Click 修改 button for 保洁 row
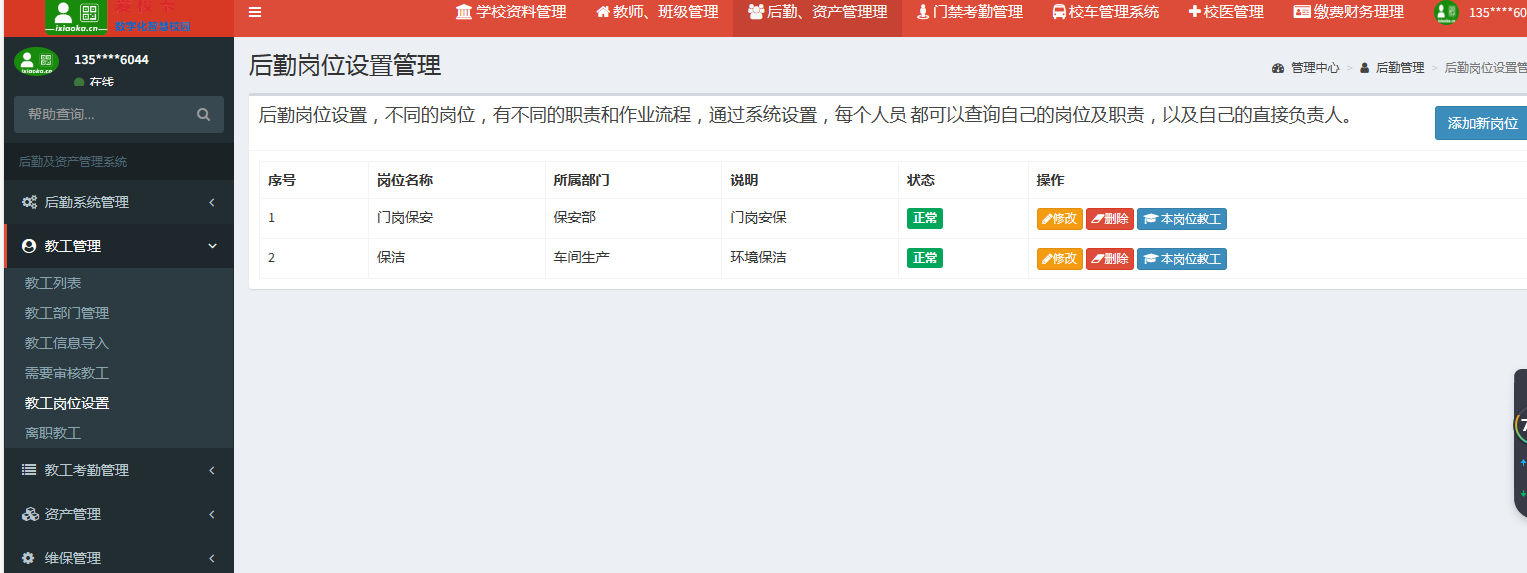Image resolution: width=1527 pixels, height=573 pixels. (1060, 259)
